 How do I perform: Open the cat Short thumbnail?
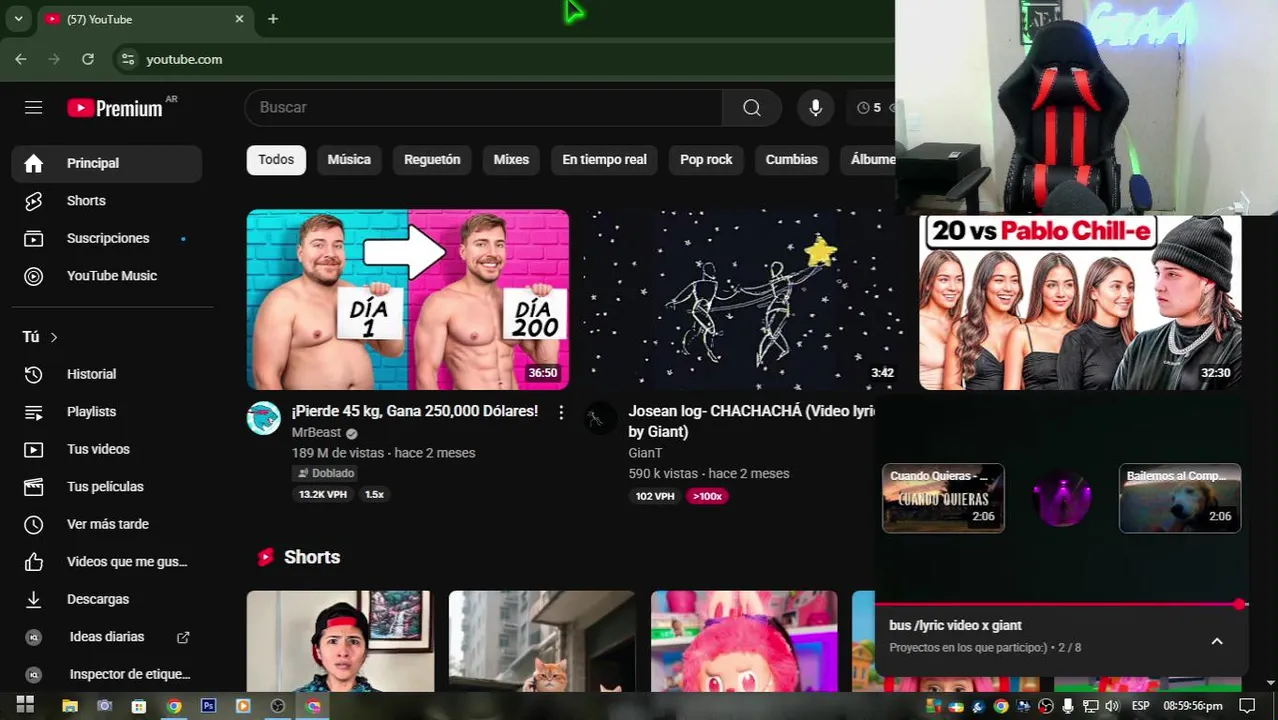[542, 641]
